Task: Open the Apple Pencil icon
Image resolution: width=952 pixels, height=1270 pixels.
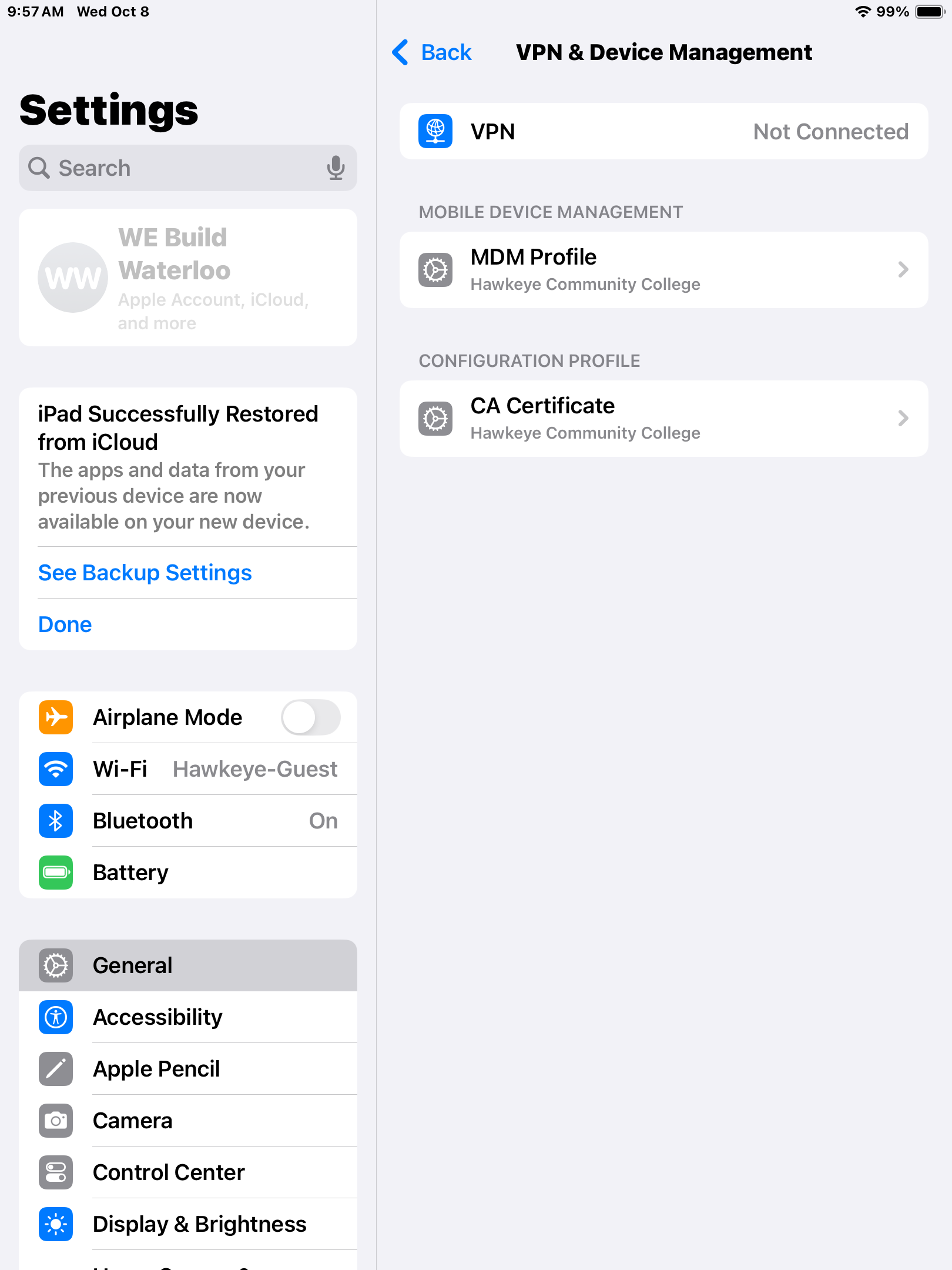Action: tap(56, 1069)
